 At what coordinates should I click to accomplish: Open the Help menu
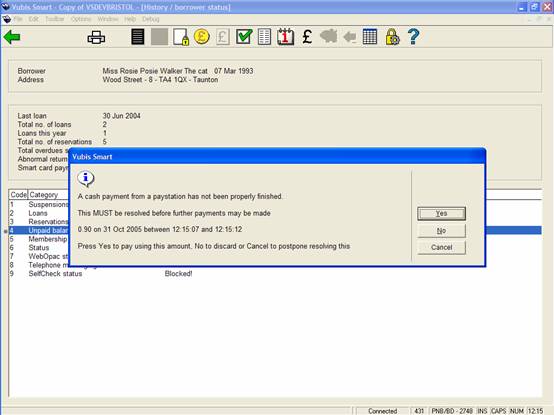[130, 19]
